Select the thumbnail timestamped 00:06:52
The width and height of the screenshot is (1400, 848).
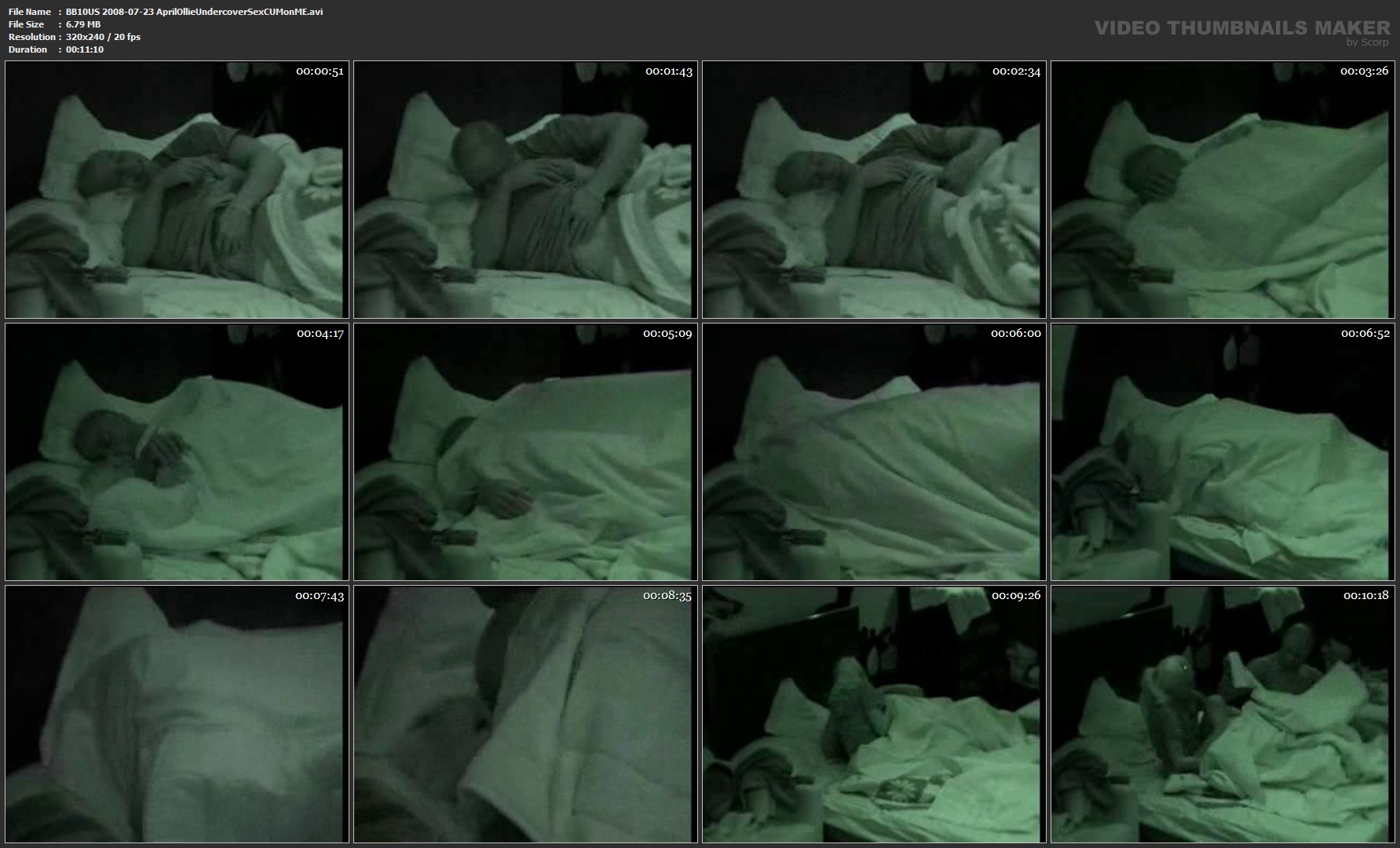pyautogui.click(x=1223, y=451)
